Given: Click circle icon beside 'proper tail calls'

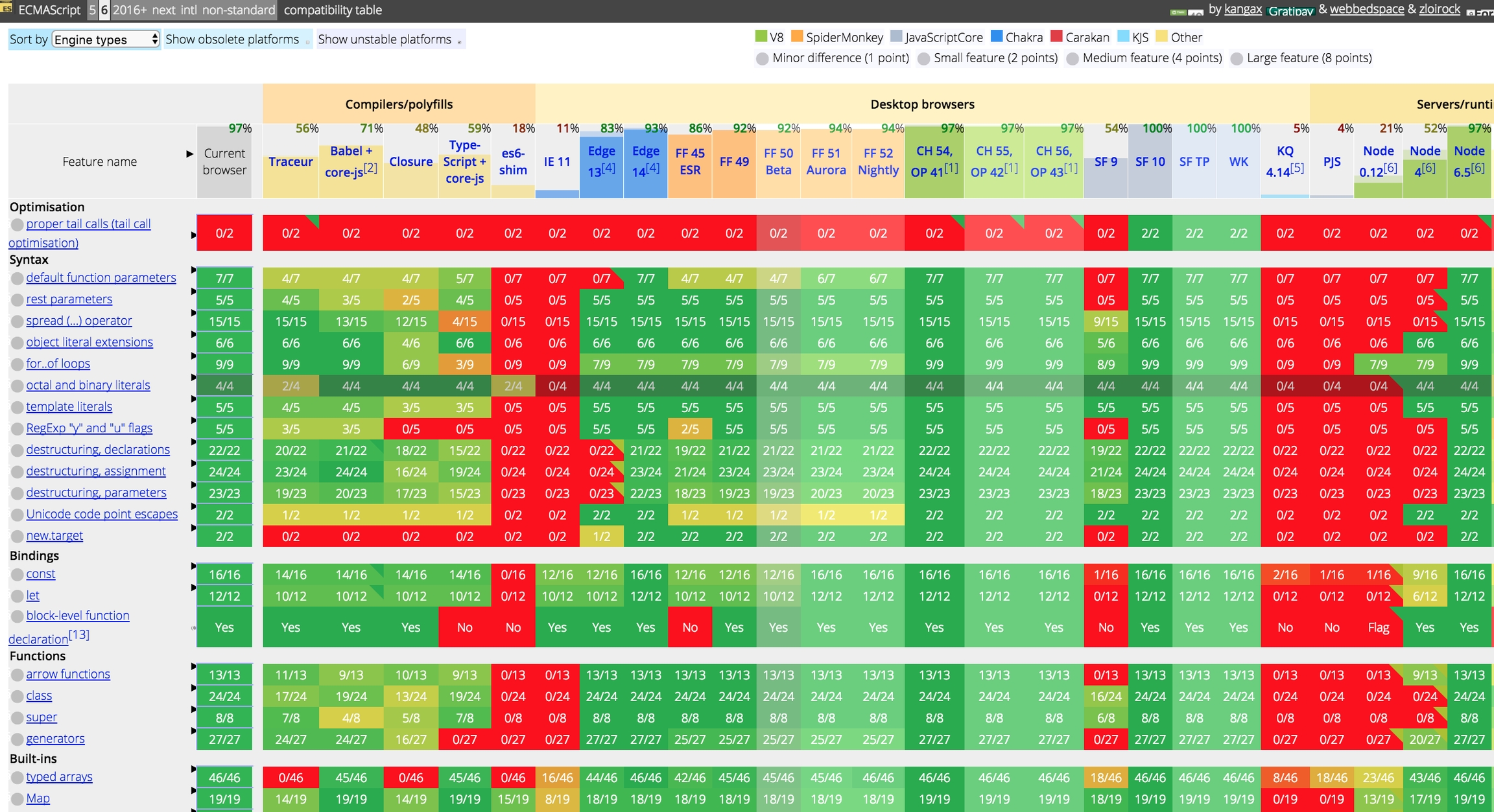Looking at the screenshot, I should 17,224.
